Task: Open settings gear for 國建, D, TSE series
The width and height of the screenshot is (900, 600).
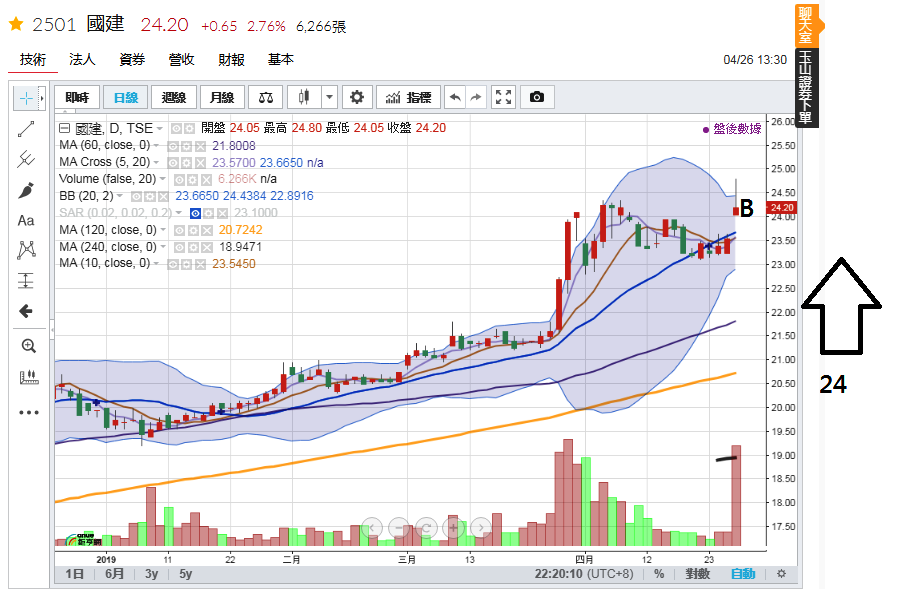Action: pos(189,129)
